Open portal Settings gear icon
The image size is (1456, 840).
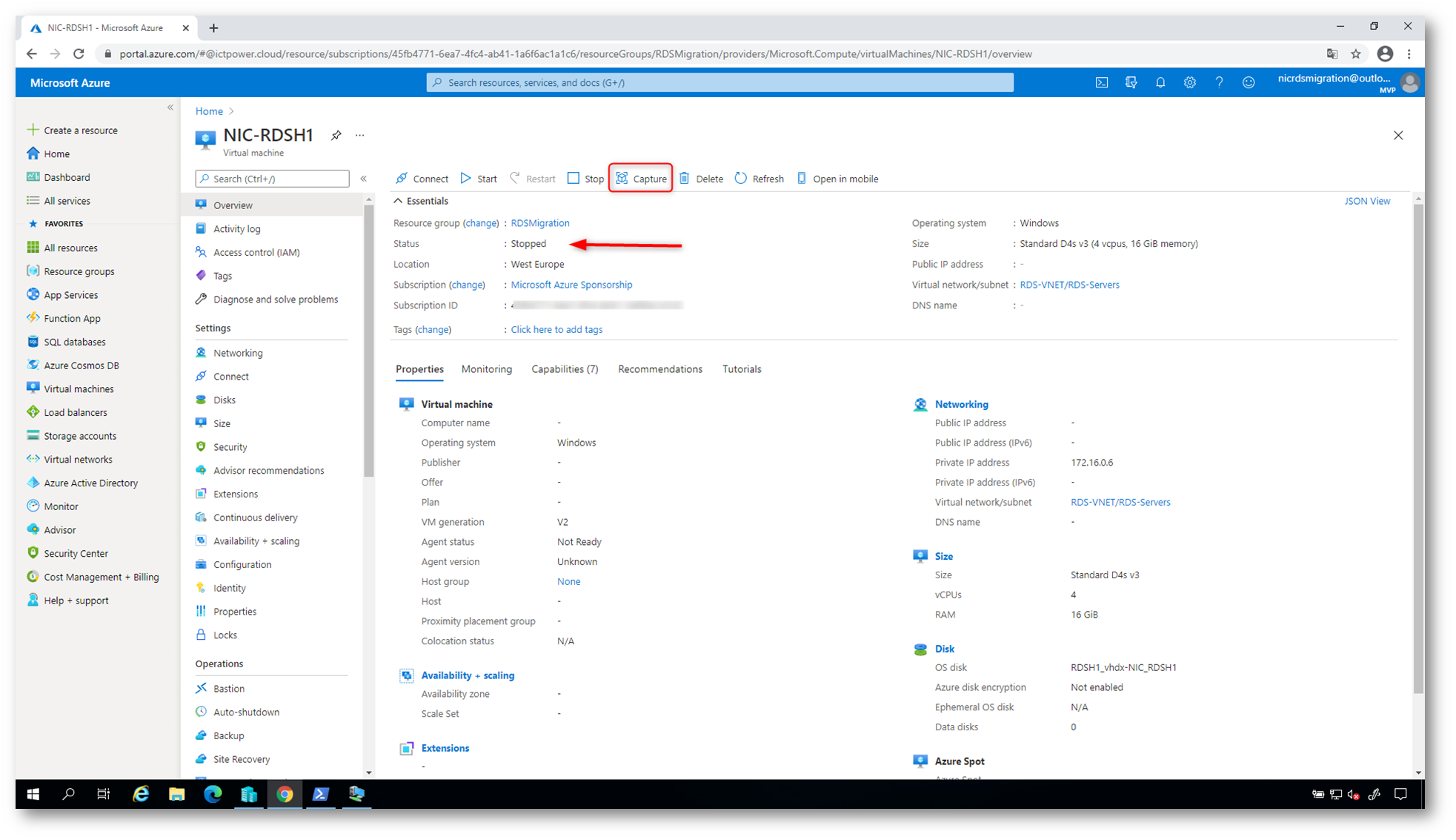tap(1189, 82)
